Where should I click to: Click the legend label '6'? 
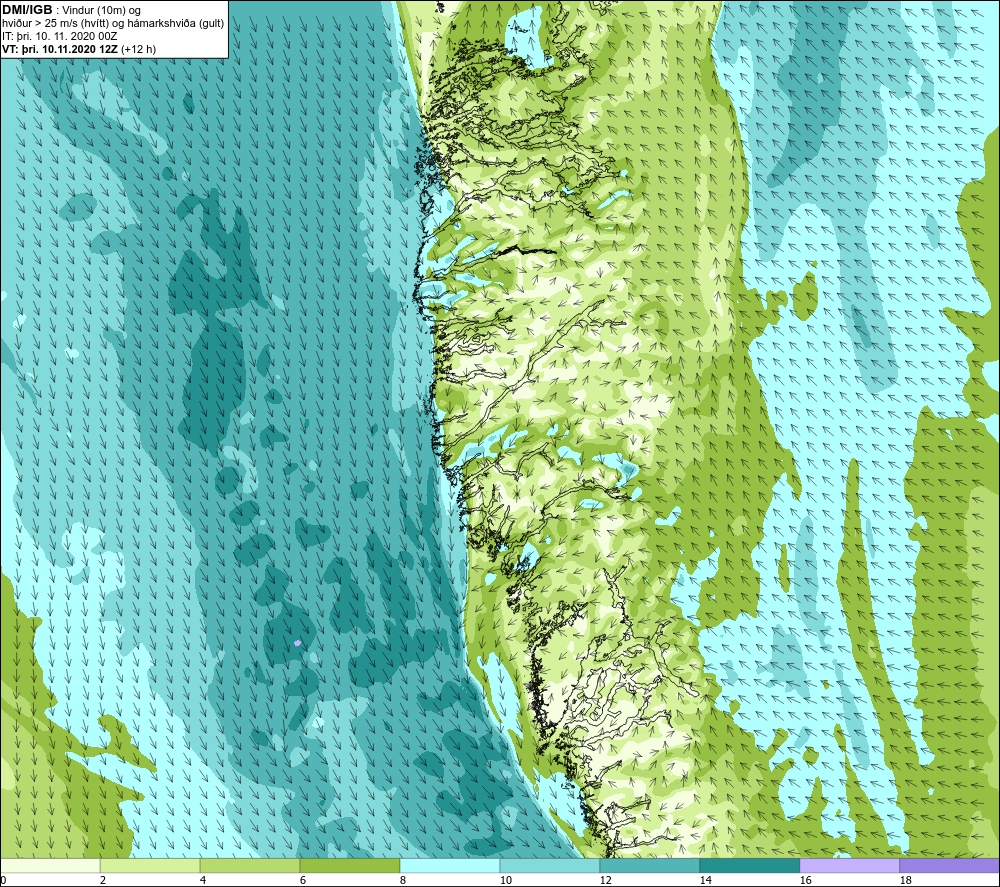click(x=303, y=881)
